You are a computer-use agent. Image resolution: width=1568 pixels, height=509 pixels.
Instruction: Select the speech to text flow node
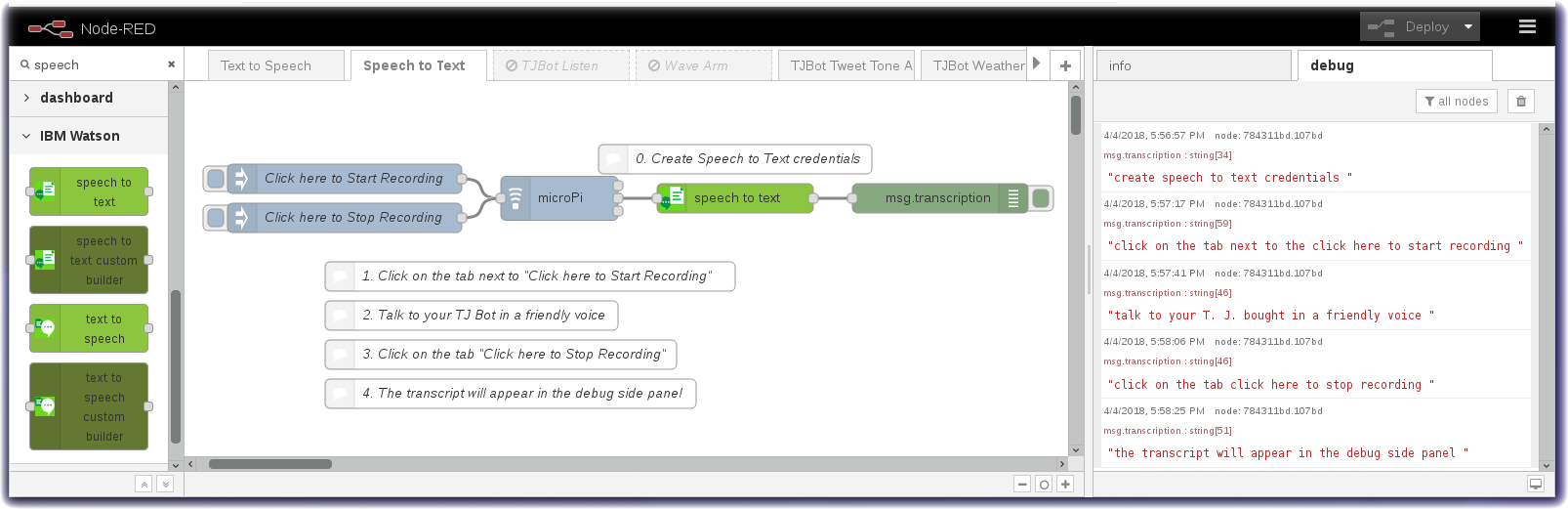tap(735, 197)
